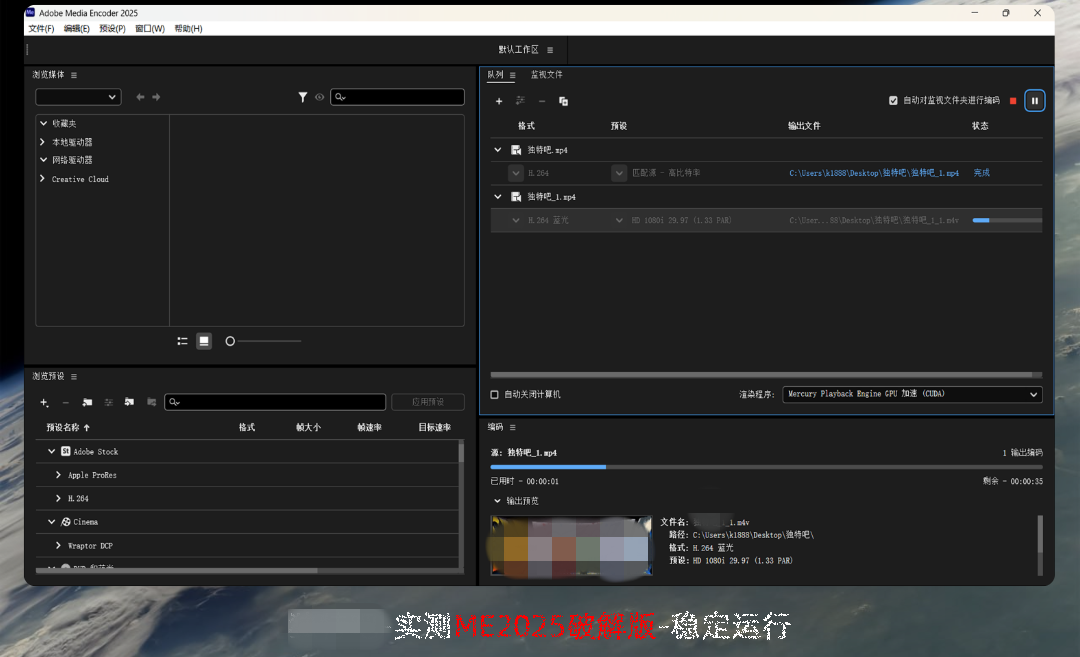This screenshot has height=657, width=1080.
Task: Collapse the 独特吧.mp4 queue item
Action: (x=498, y=149)
